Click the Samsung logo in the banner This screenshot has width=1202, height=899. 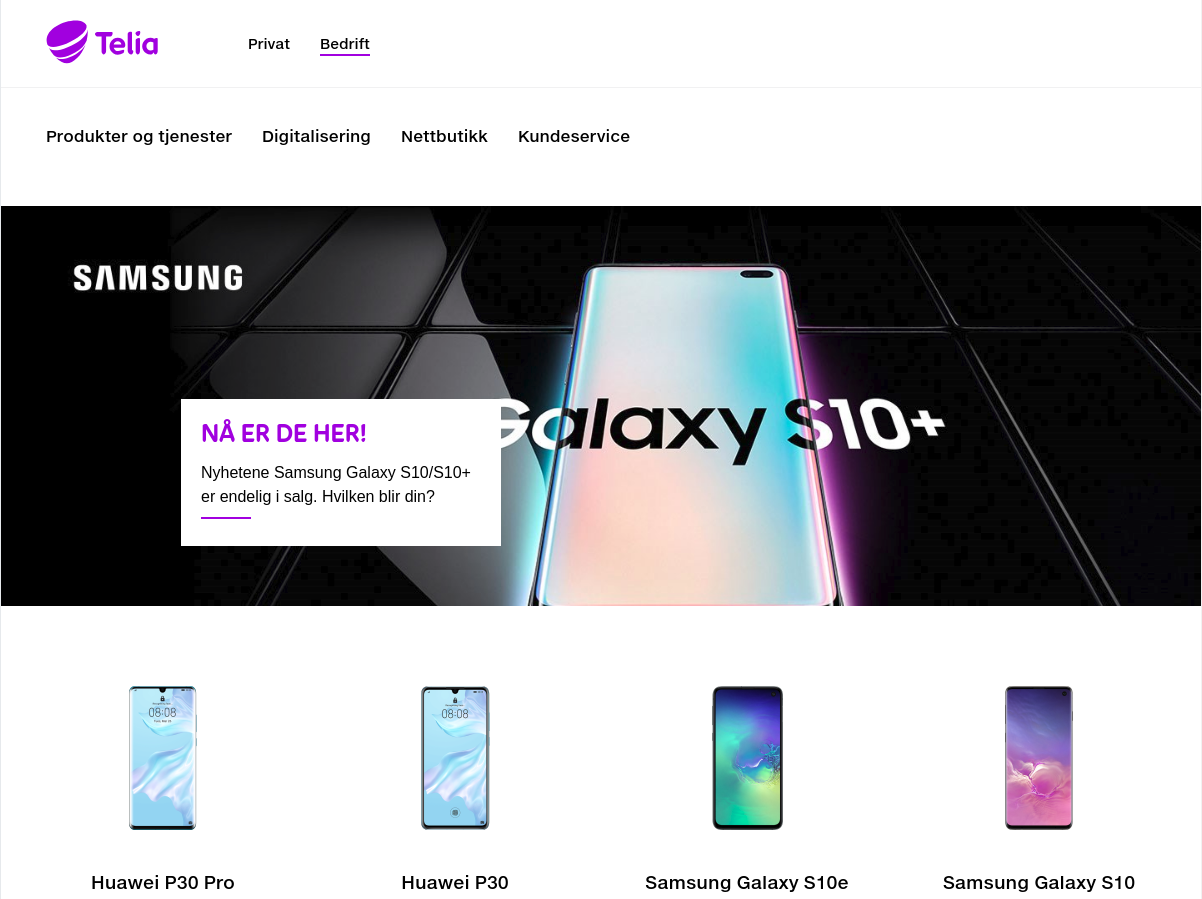tap(158, 278)
